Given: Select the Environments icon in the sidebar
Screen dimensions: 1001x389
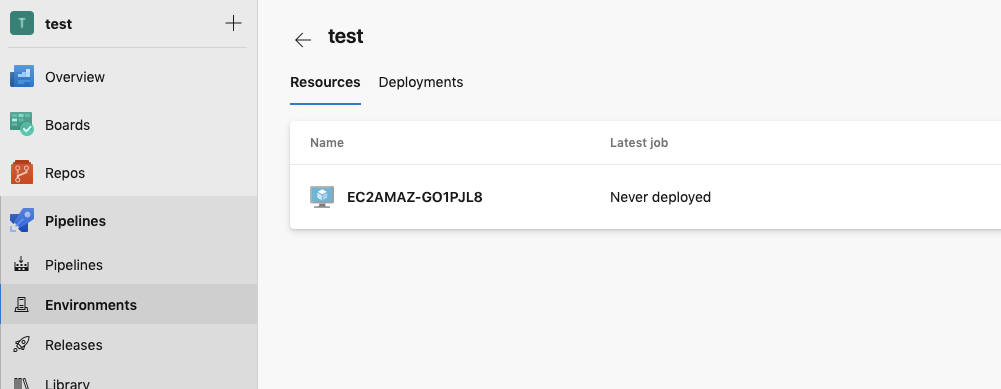Looking at the screenshot, I should pyautogui.click(x=22, y=305).
